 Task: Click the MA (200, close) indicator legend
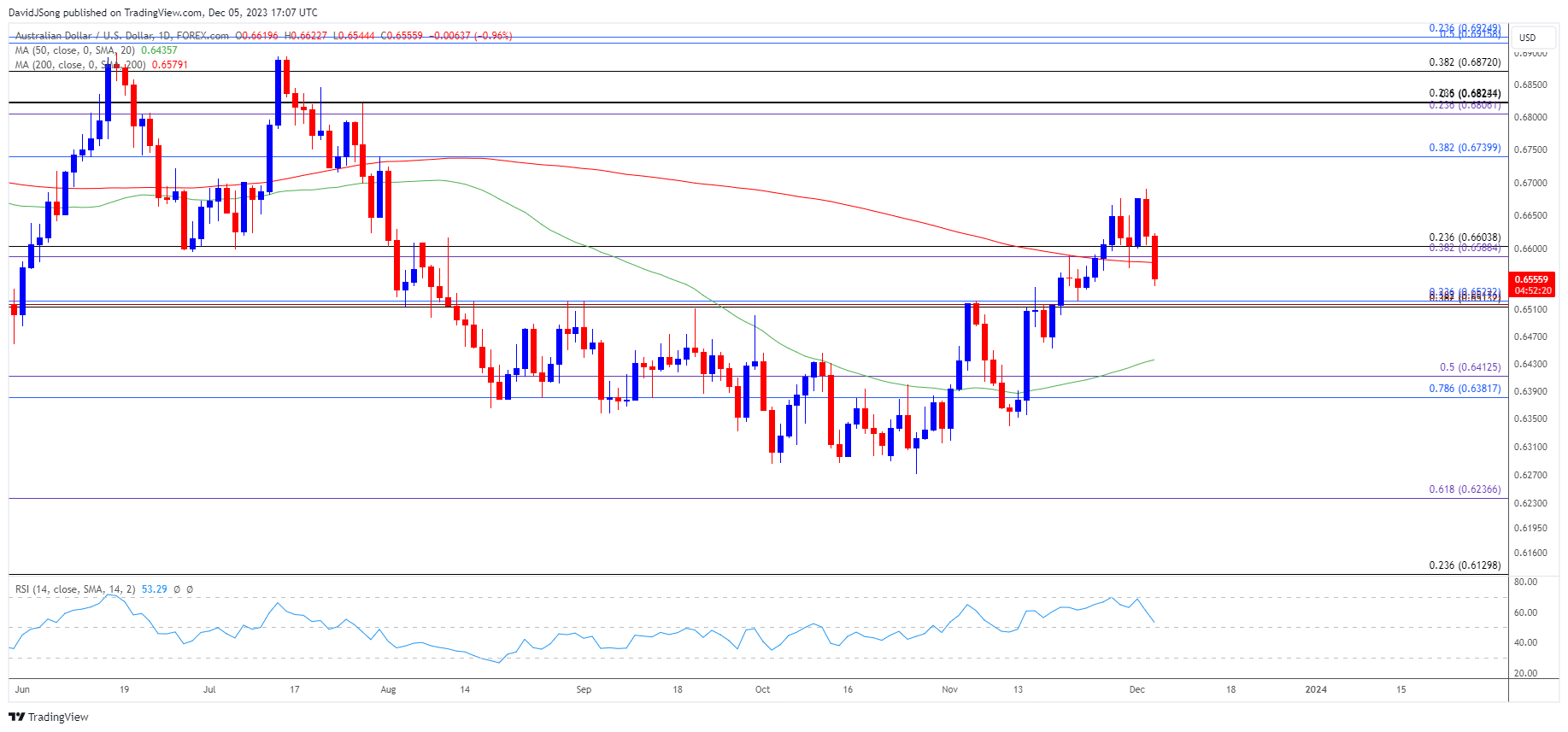coord(80,65)
